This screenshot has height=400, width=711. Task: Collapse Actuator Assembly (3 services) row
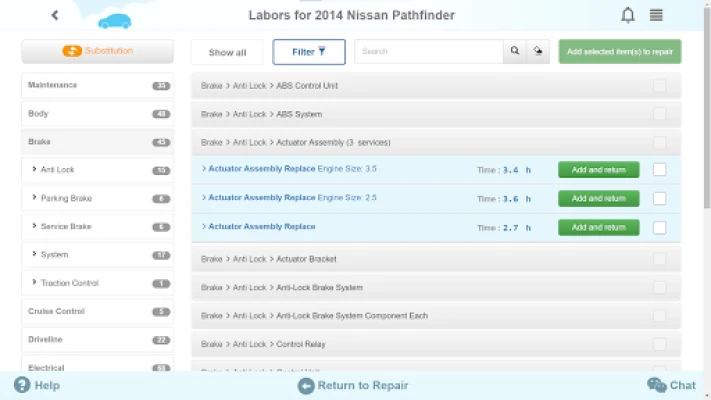point(436,142)
